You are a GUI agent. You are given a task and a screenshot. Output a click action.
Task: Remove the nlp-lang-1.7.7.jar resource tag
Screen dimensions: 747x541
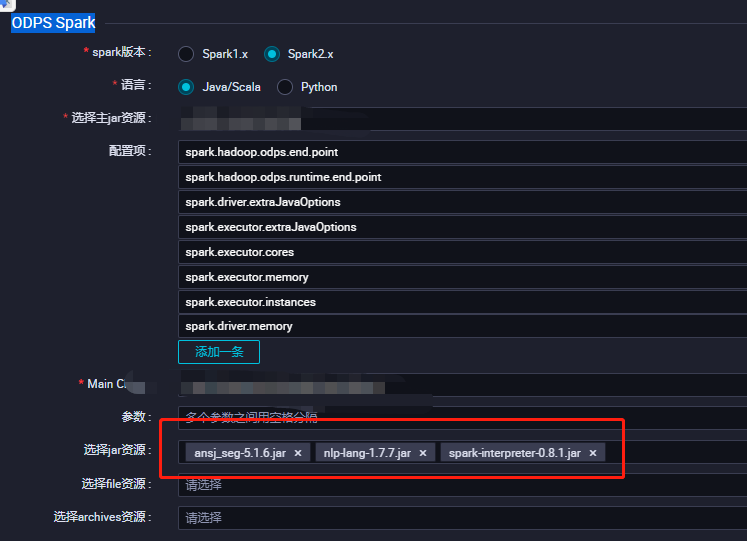coord(423,453)
